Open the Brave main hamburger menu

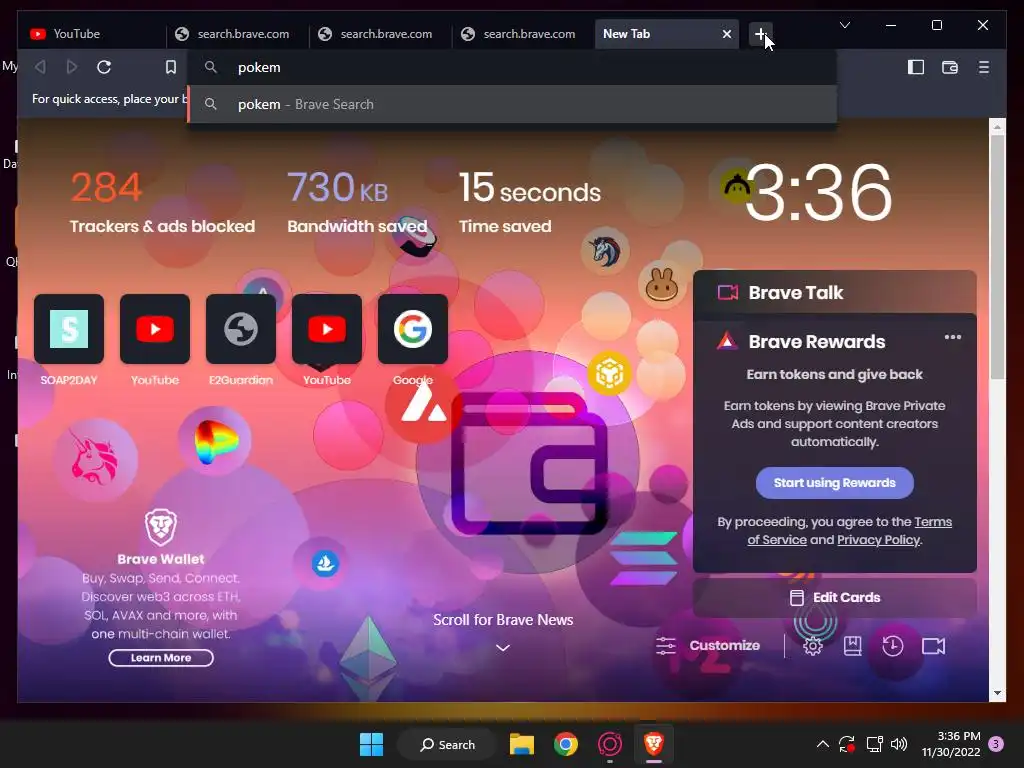984,67
